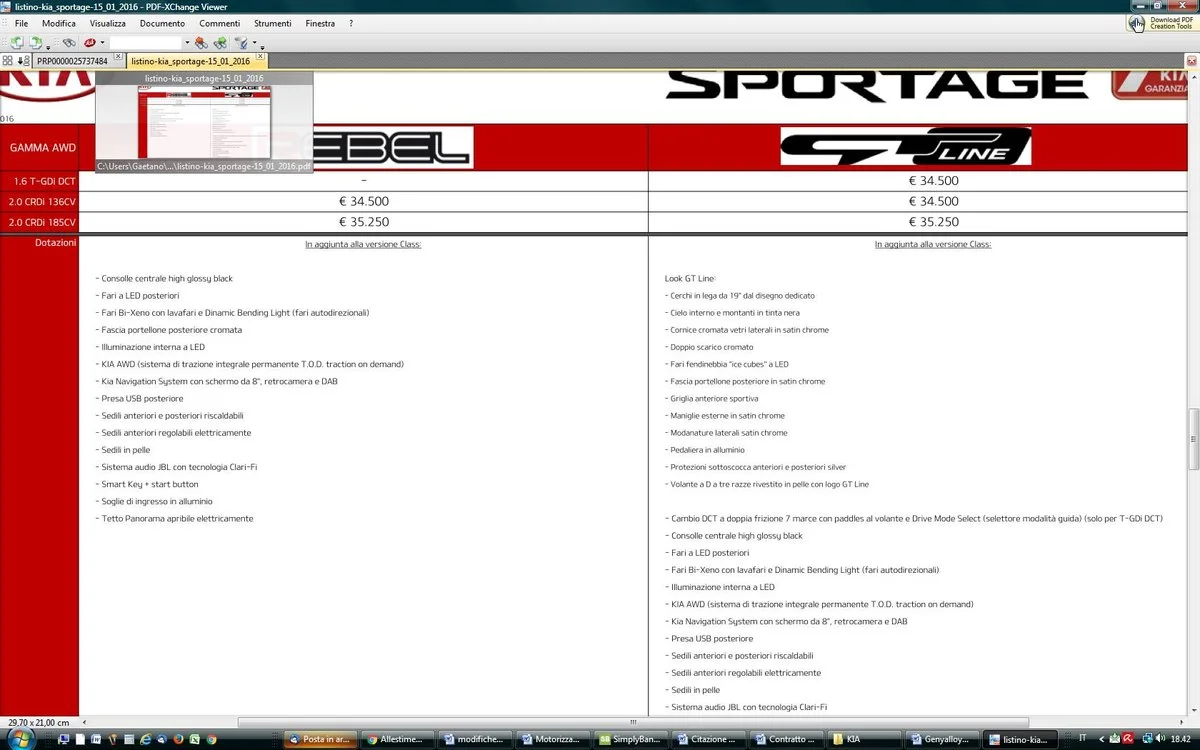Expand the search options dropdown arrow

point(254,42)
